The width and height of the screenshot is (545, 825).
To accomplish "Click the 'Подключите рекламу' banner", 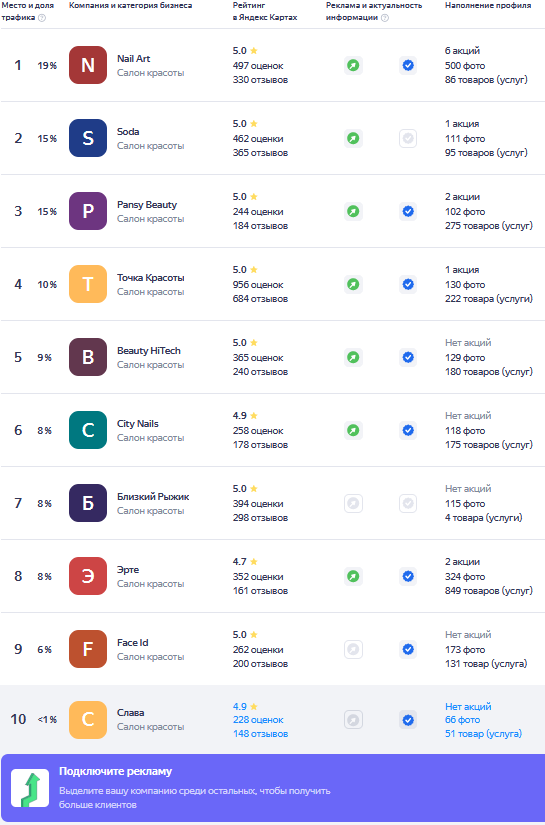I will pos(272,788).
